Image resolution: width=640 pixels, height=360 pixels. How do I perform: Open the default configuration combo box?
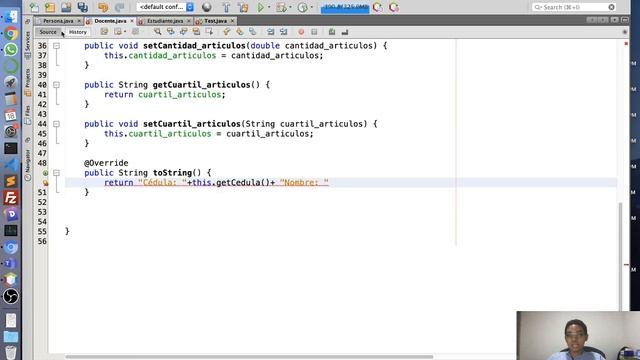pos(166,7)
